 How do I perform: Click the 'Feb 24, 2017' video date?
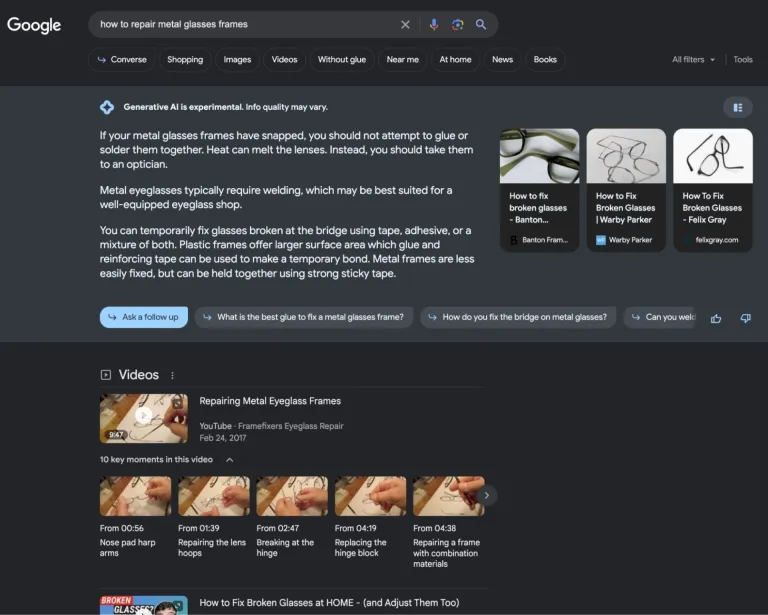tap(223, 438)
